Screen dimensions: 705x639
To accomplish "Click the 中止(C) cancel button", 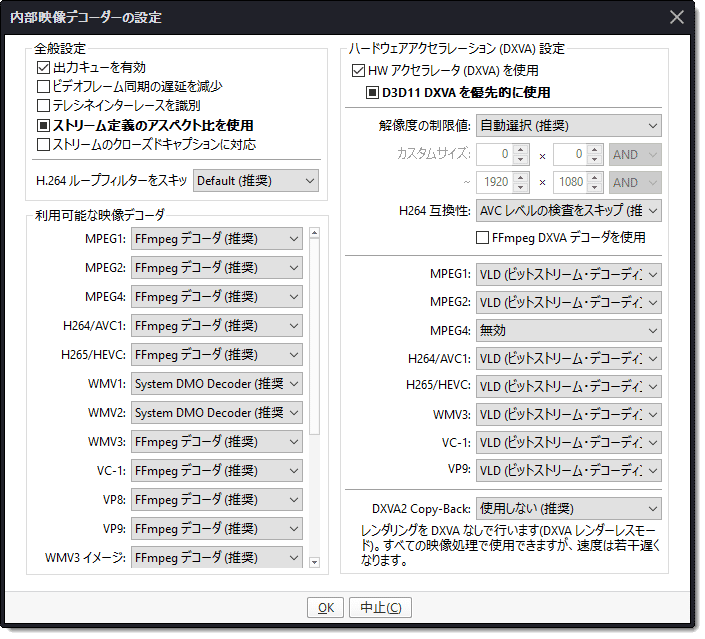I will coord(380,608).
